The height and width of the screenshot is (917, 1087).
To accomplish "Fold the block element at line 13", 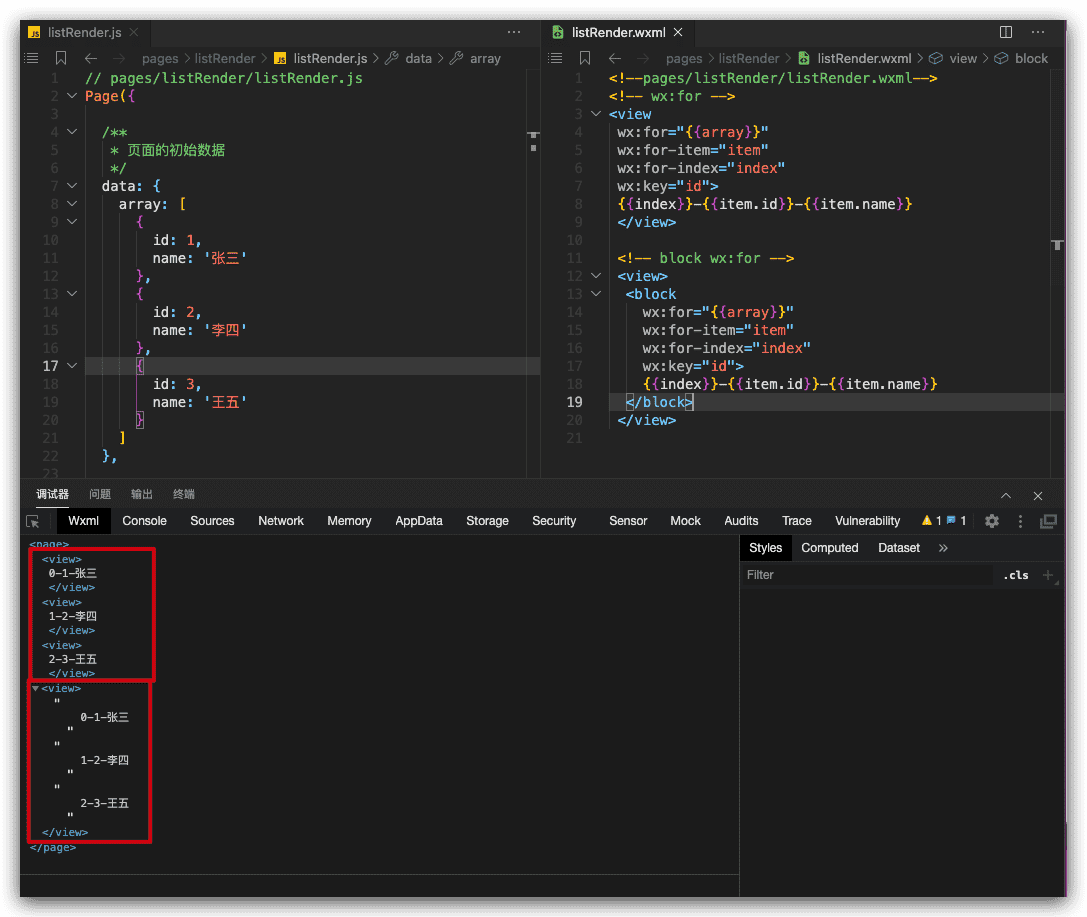I will point(597,294).
